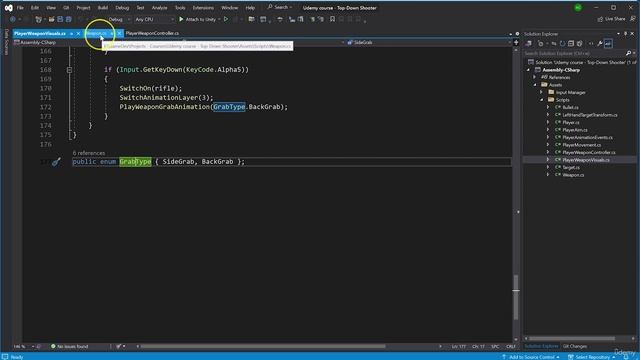Open the Test menu
The width and height of the screenshot is (640, 360).
click(x=140, y=8)
